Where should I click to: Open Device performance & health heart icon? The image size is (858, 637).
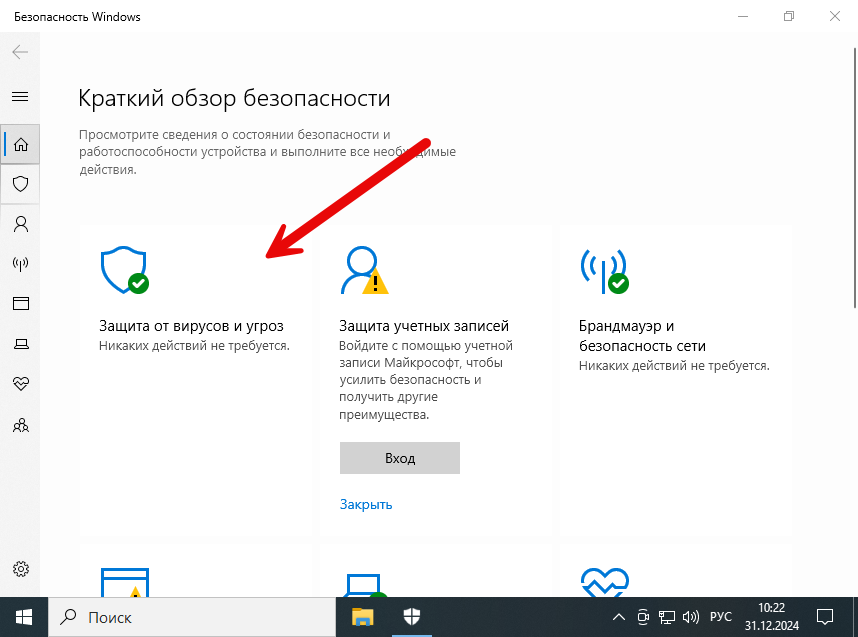pyautogui.click(x=20, y=383)
